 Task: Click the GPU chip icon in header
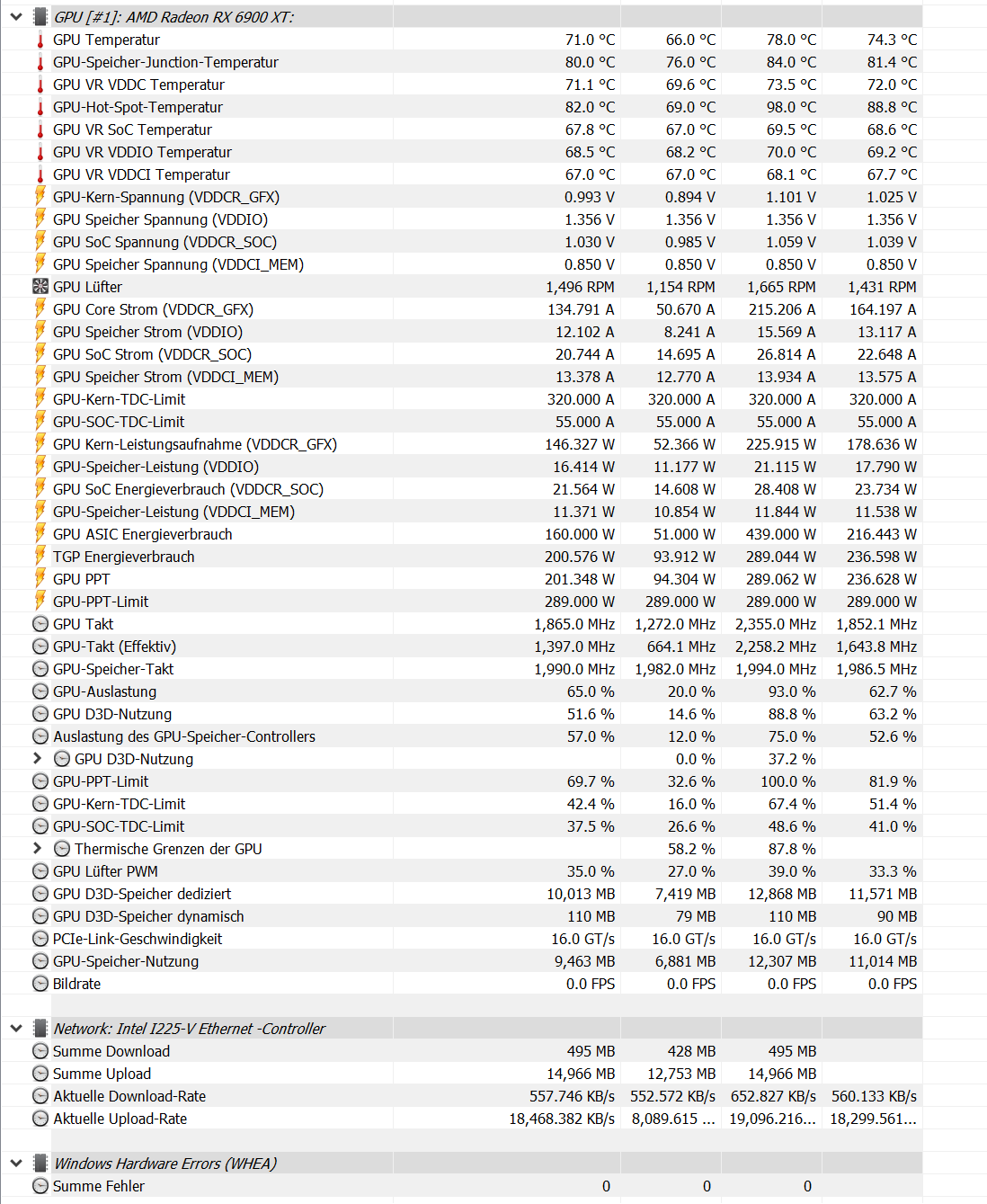(40, 17)
